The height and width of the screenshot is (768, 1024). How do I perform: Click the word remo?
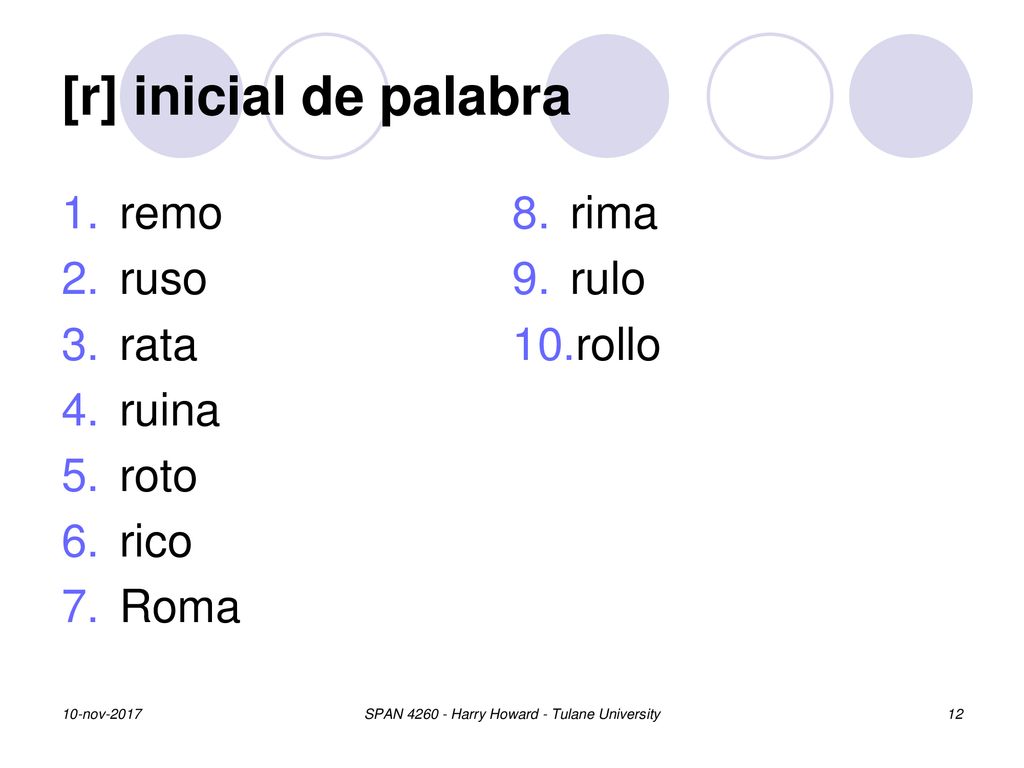point(171,215)
